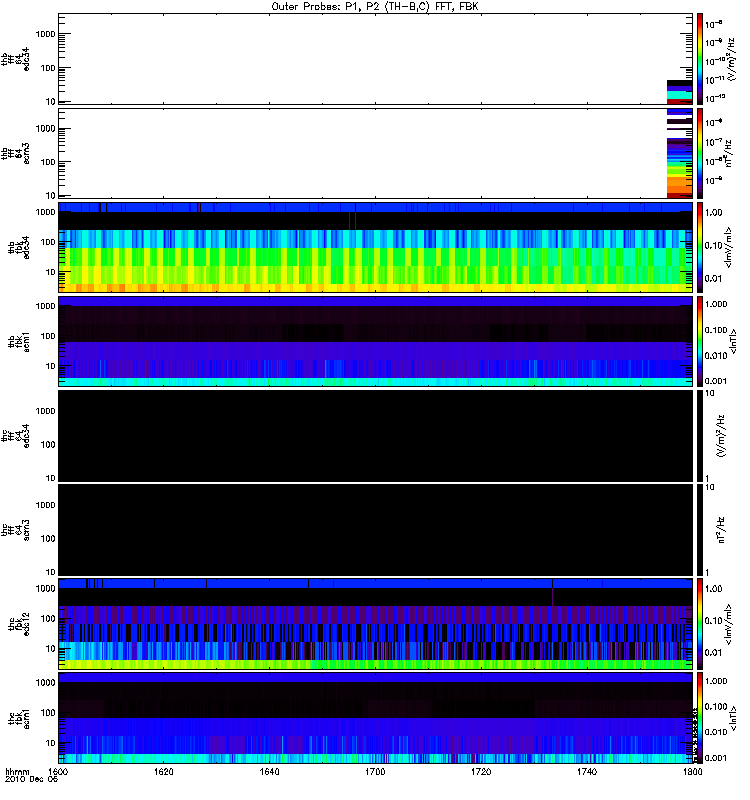Viewport: 750px width, 800px height.
Task: Click the '1800' time axis label
Action: click(692, 771)
